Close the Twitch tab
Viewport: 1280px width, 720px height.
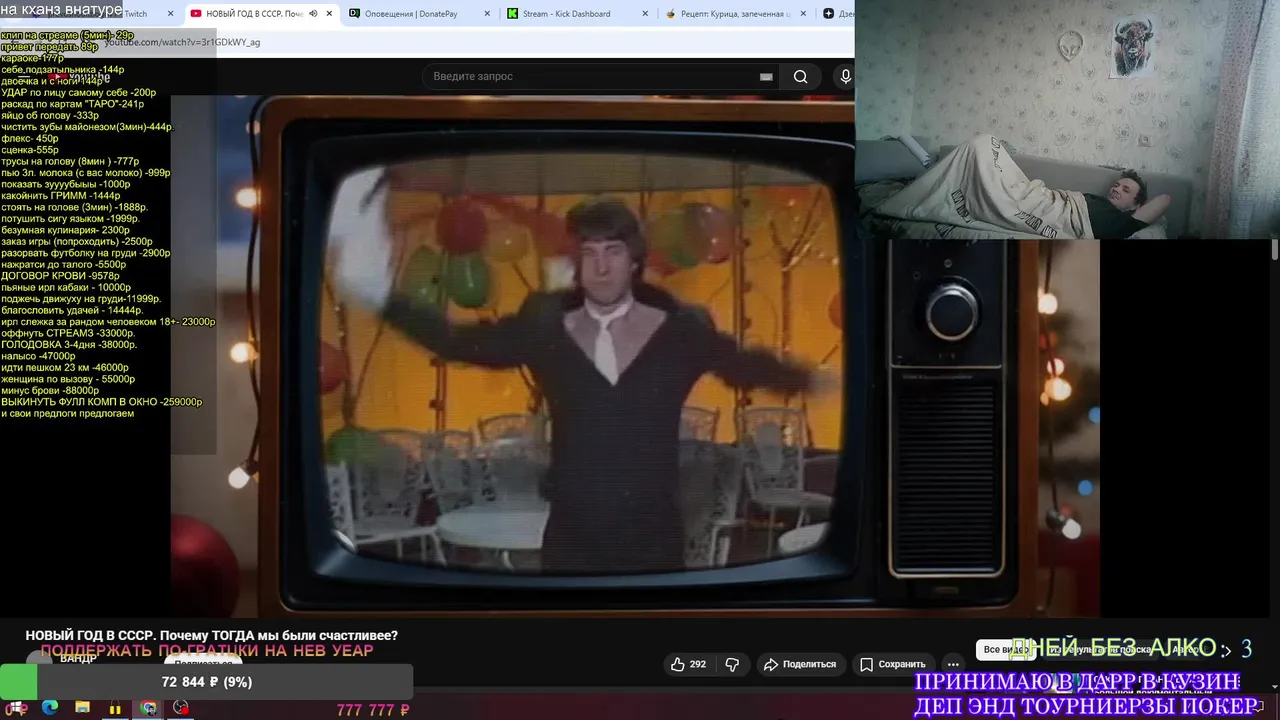(x=170, y=14)
